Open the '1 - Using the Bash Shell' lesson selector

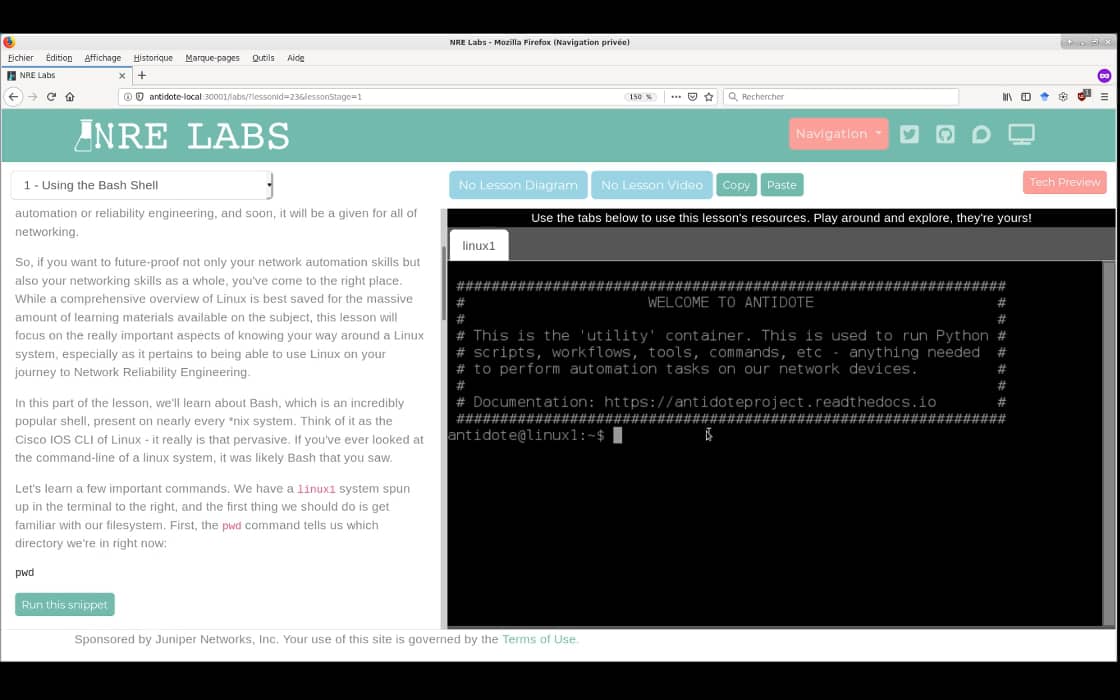point(141,185)
